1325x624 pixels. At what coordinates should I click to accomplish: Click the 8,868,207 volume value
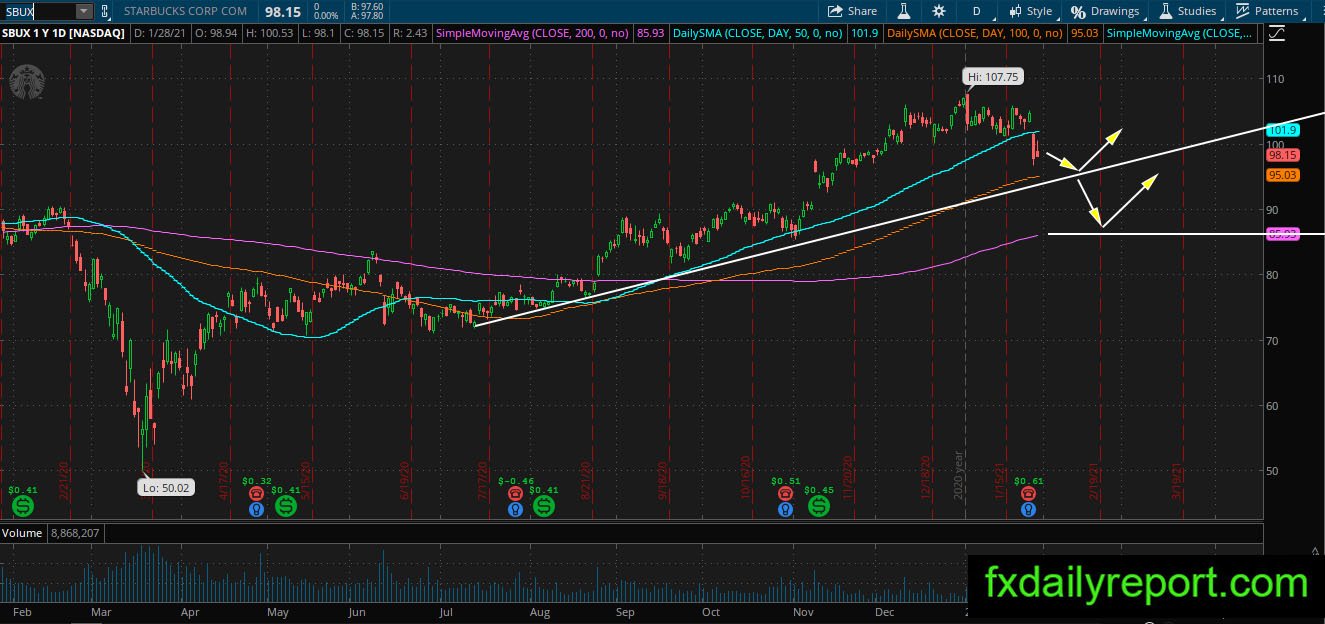pyautogui.click(x=76, y=533)
